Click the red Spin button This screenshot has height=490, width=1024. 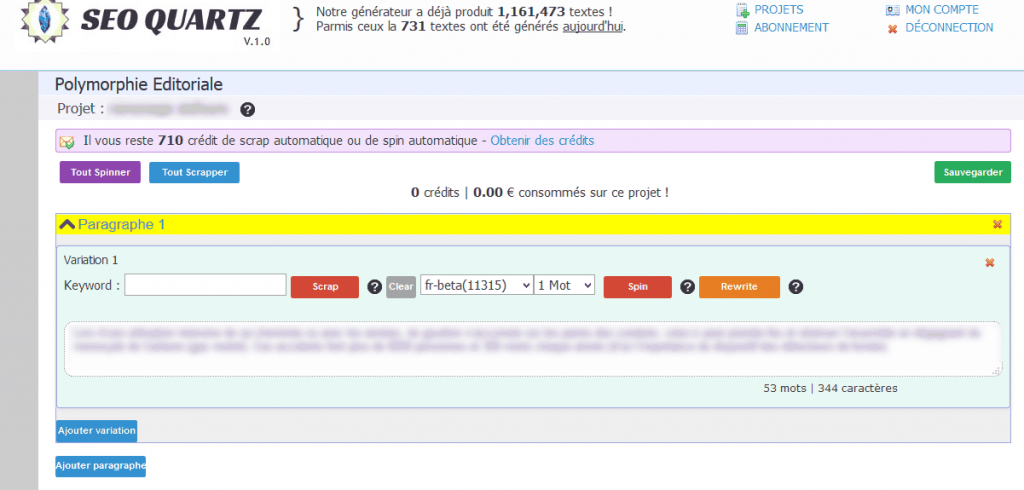point(637,287)
